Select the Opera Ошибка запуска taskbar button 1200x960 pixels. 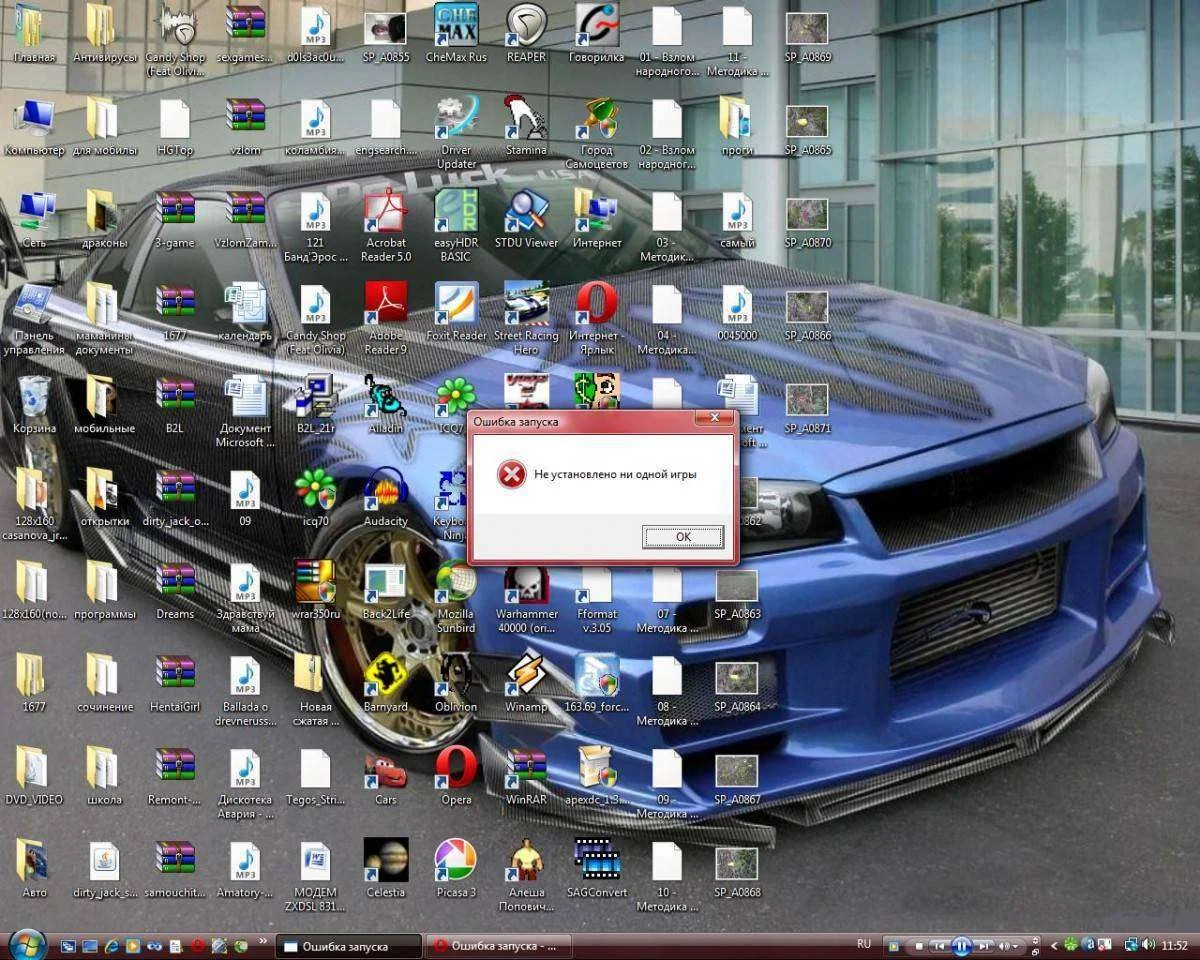(497, 946)
